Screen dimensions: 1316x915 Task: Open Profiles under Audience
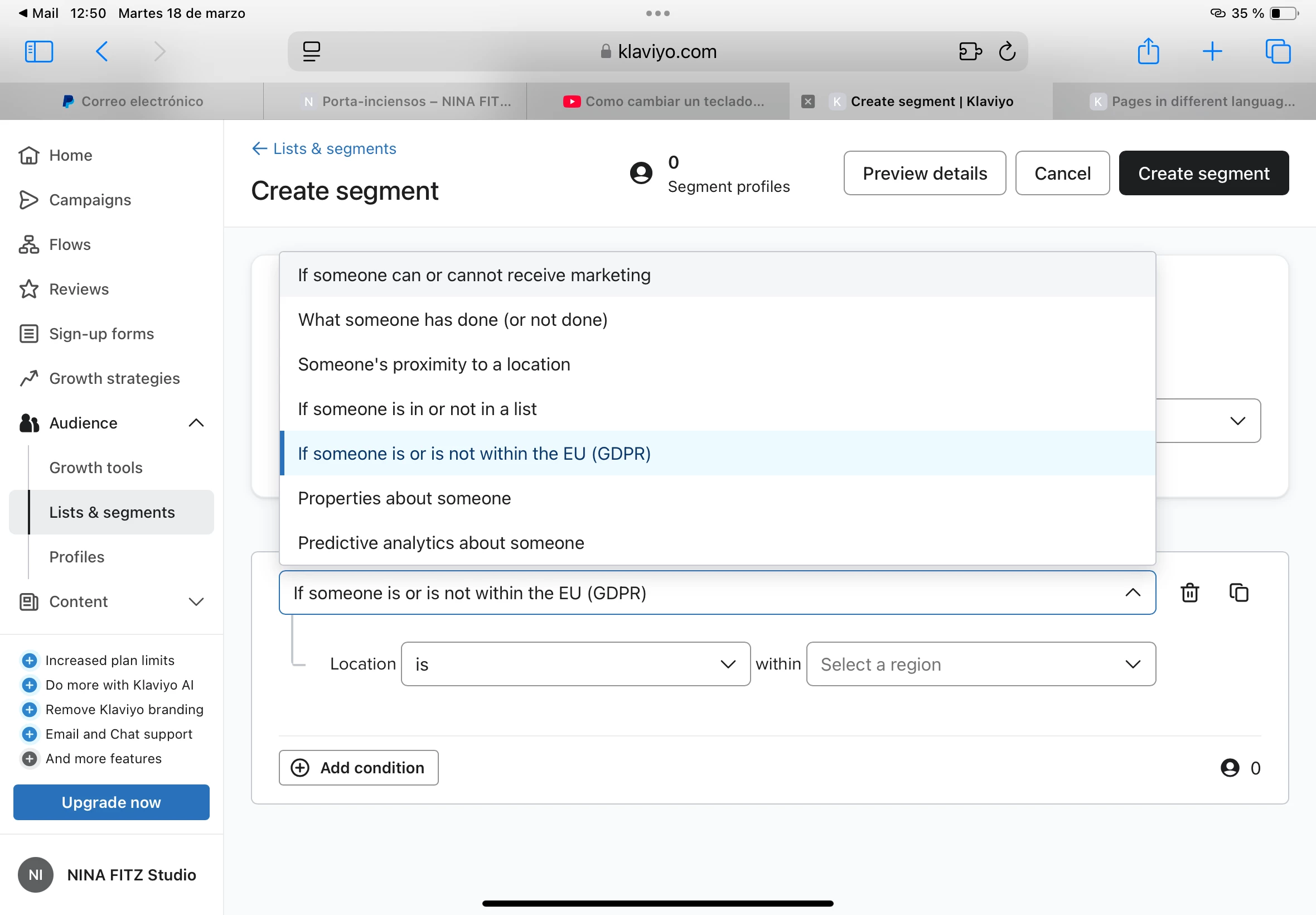click(77, 557)
